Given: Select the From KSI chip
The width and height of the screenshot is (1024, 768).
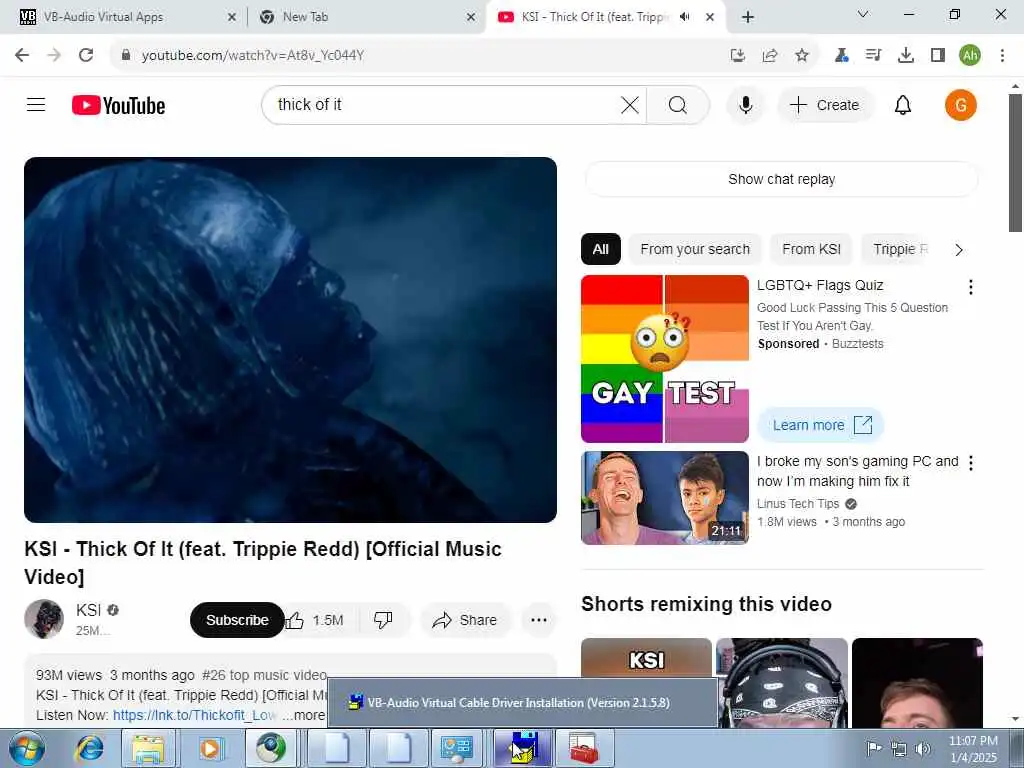Looking at the screenshot, I should pos(811,249).
